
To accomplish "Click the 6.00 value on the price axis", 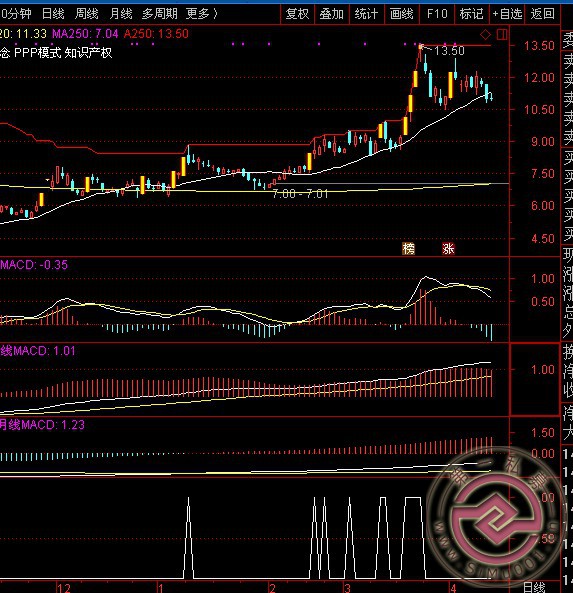I will pos(543,206).
